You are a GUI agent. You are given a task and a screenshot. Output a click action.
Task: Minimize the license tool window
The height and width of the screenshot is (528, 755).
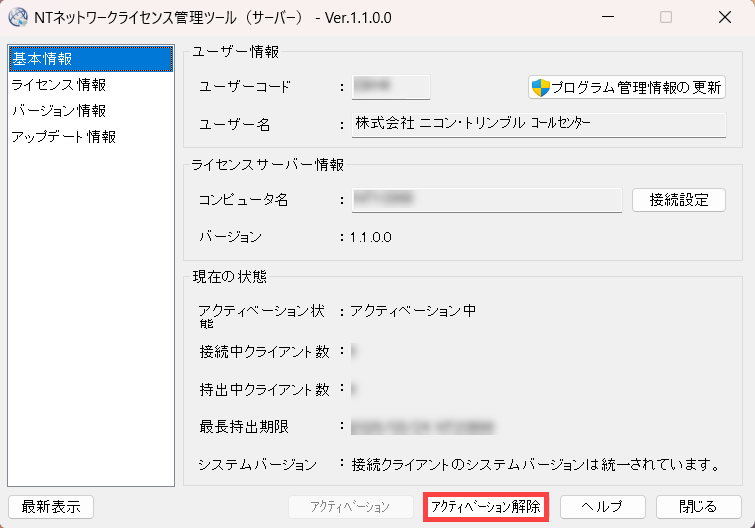click(x=608, y=17)
